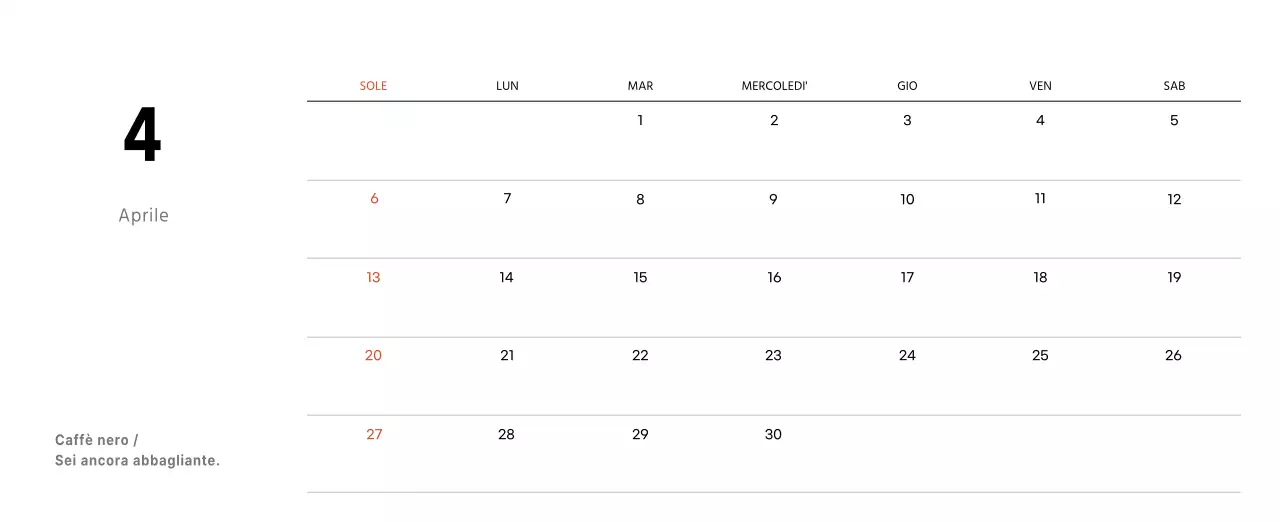Select date 19 in the calendar
Image resolution: width=1280 pixels, height=522 pixels.
(1174, 278)
